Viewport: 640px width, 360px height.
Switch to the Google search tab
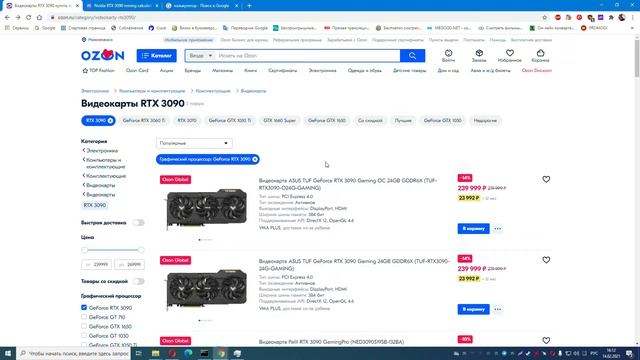201,6
